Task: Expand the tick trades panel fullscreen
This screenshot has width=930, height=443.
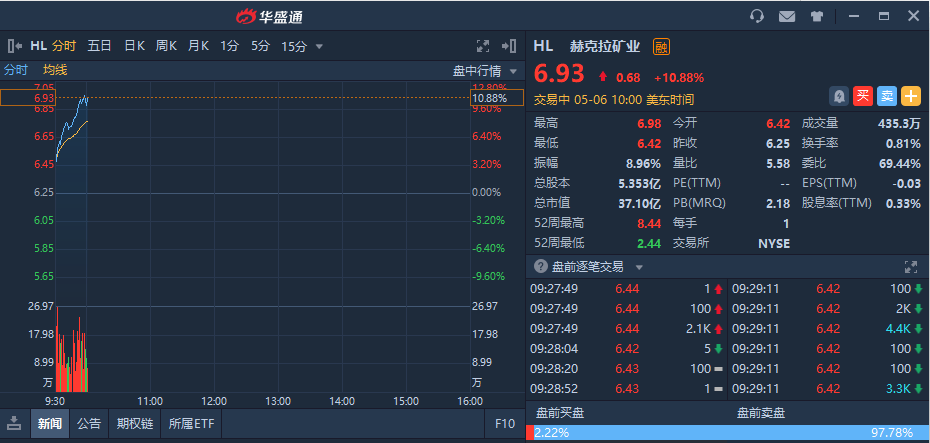Action: coord(910,267)
